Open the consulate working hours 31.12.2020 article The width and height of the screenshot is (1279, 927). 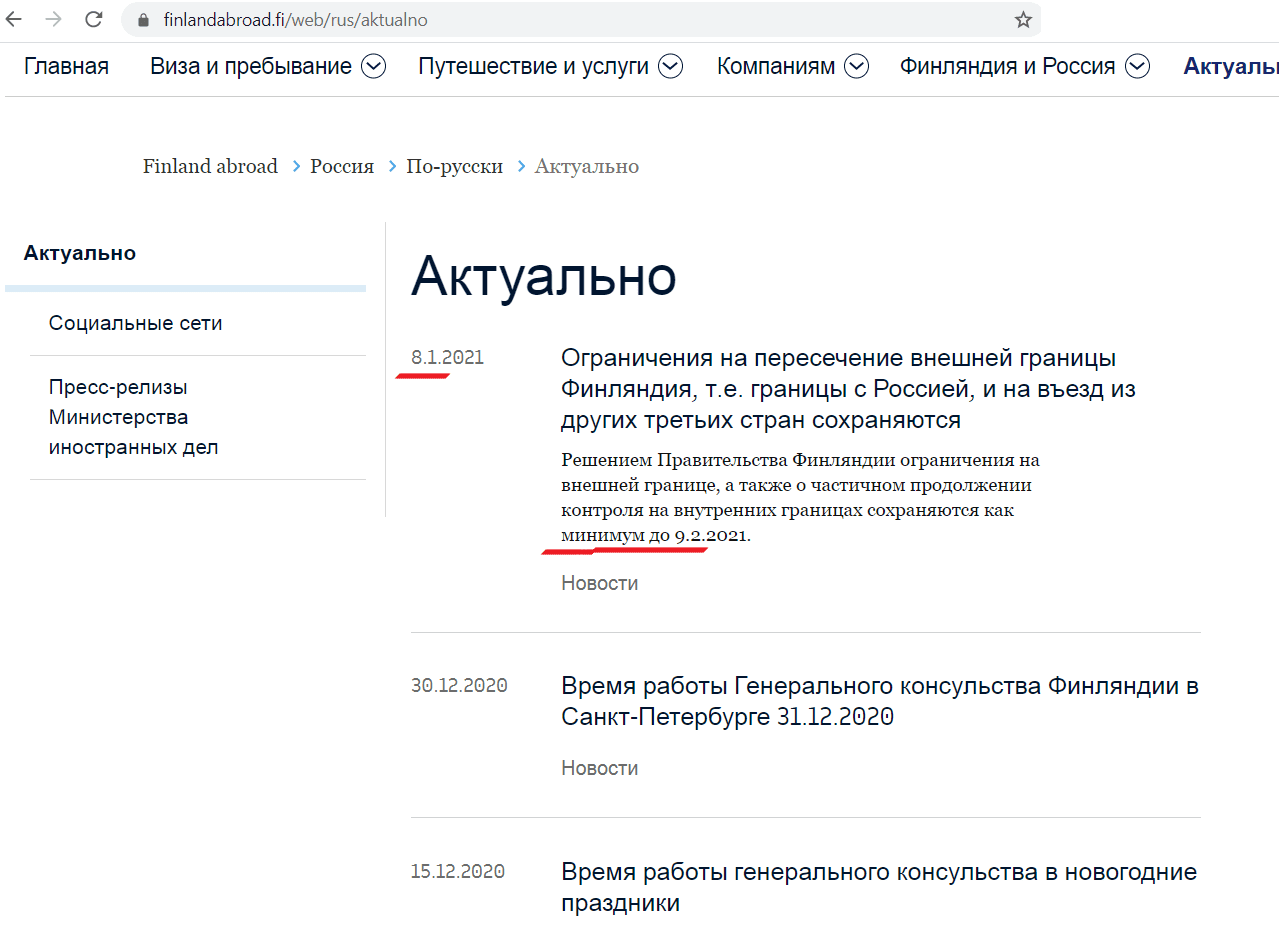point(878,700)
